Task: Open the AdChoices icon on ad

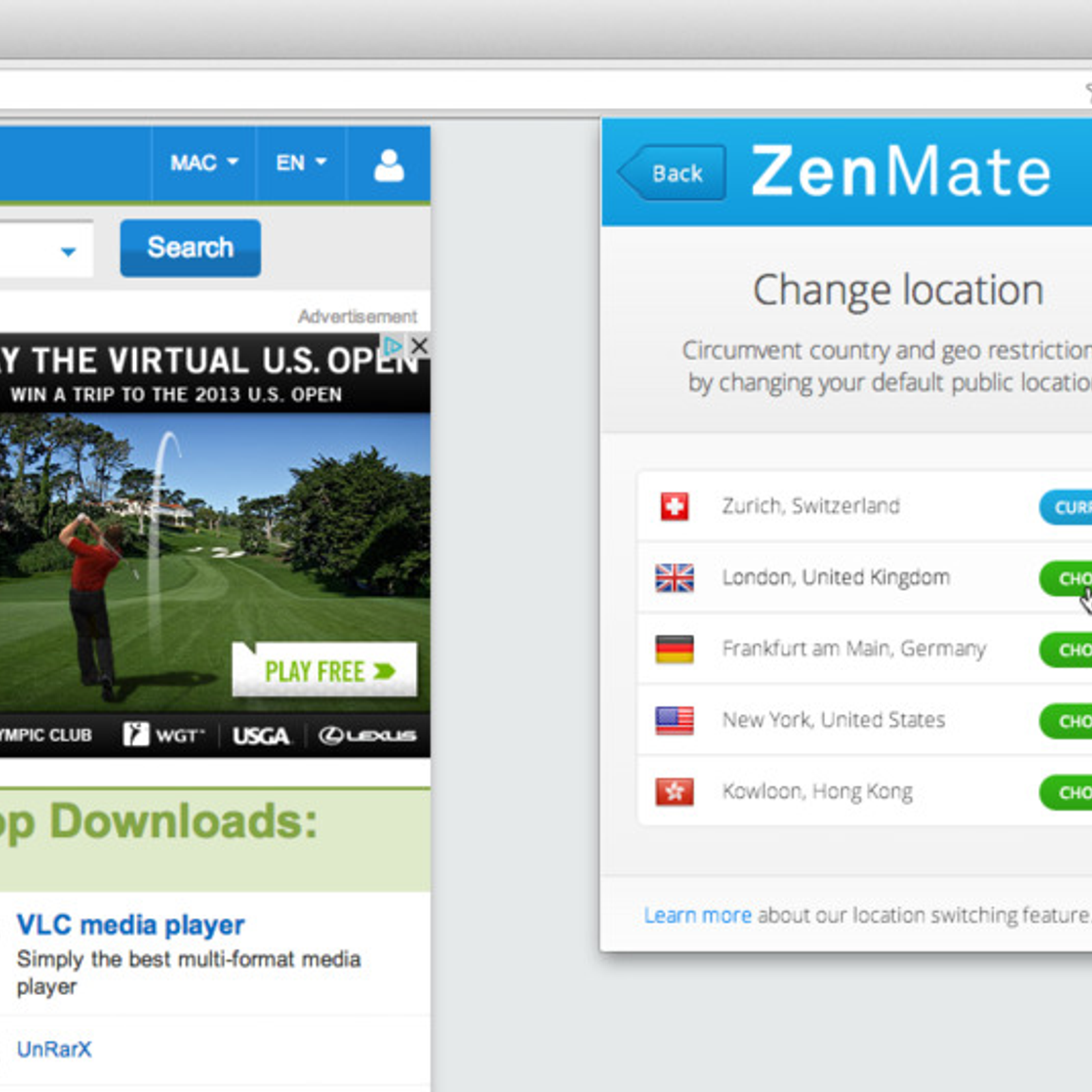Action: coord(393,345)
